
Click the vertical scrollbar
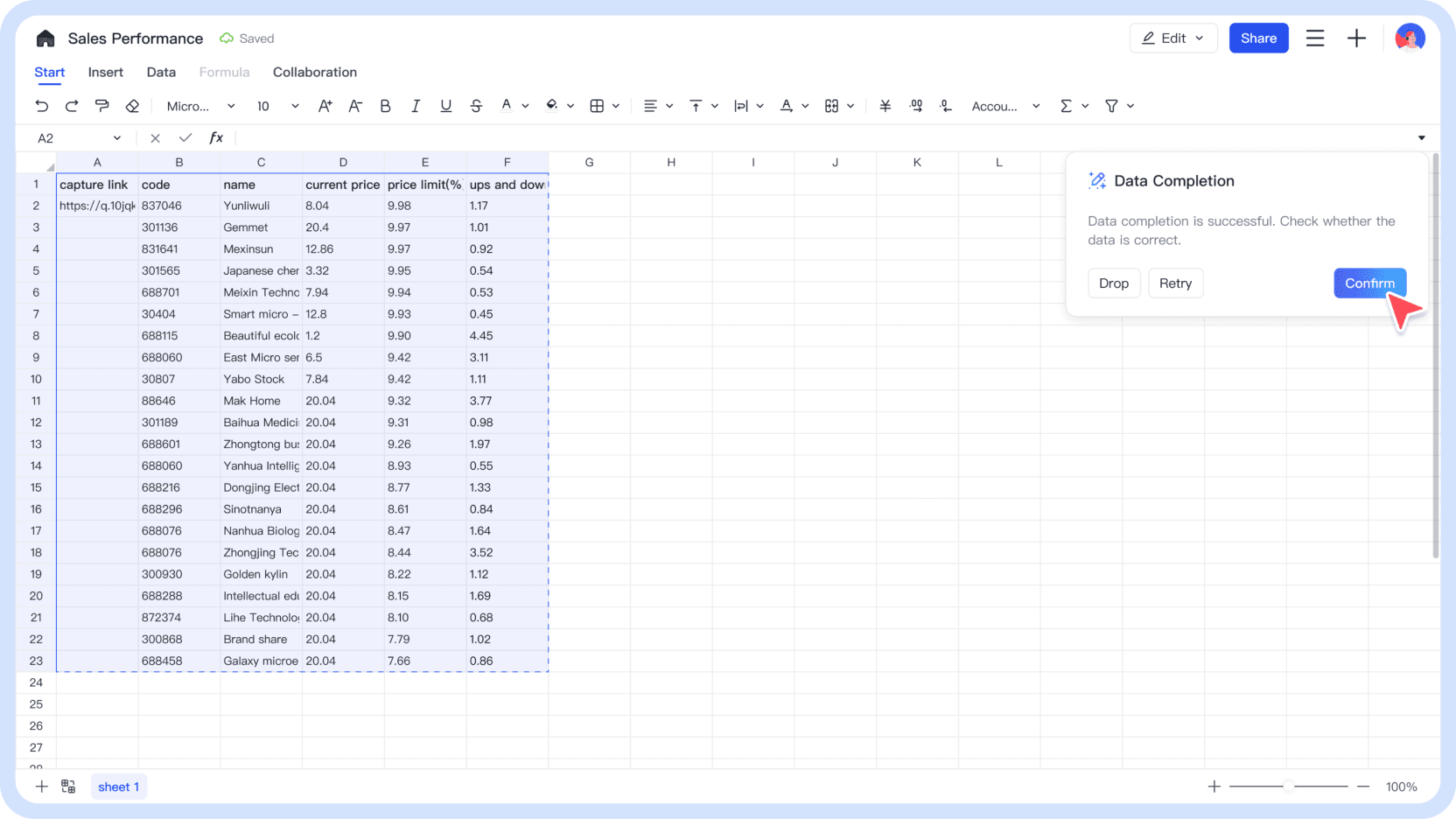click(1435, 356)
